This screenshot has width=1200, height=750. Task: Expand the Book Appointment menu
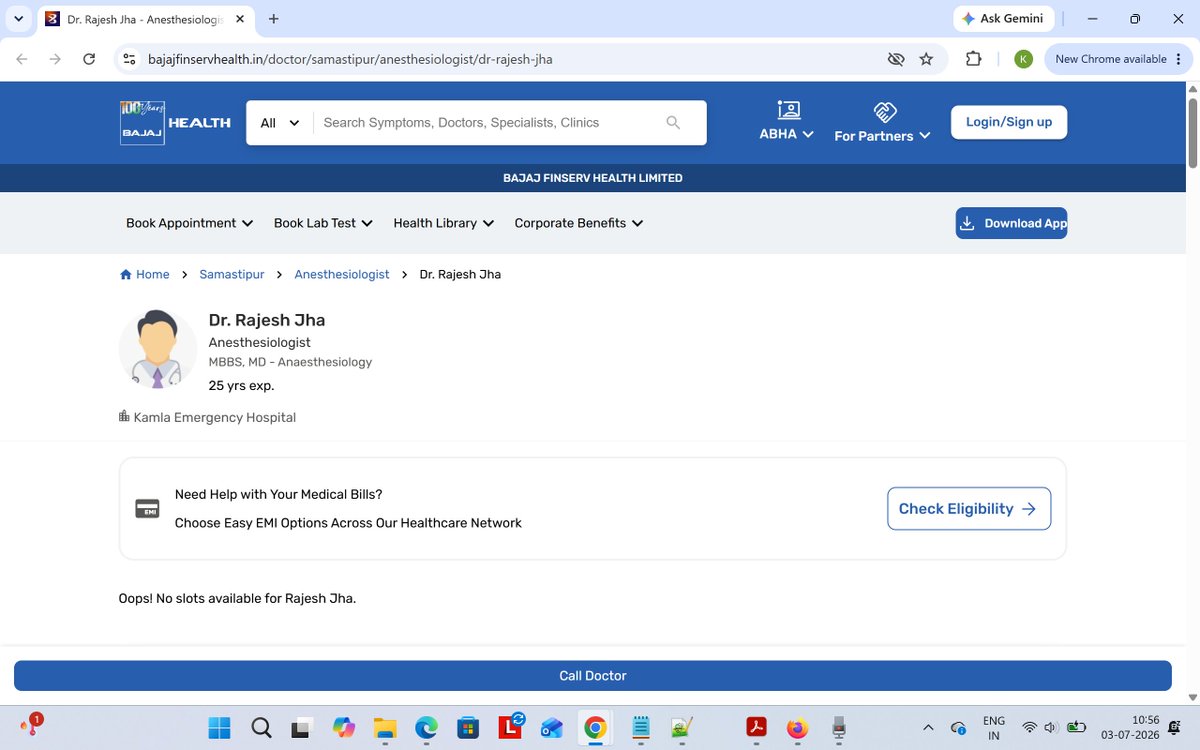point(189,223)
